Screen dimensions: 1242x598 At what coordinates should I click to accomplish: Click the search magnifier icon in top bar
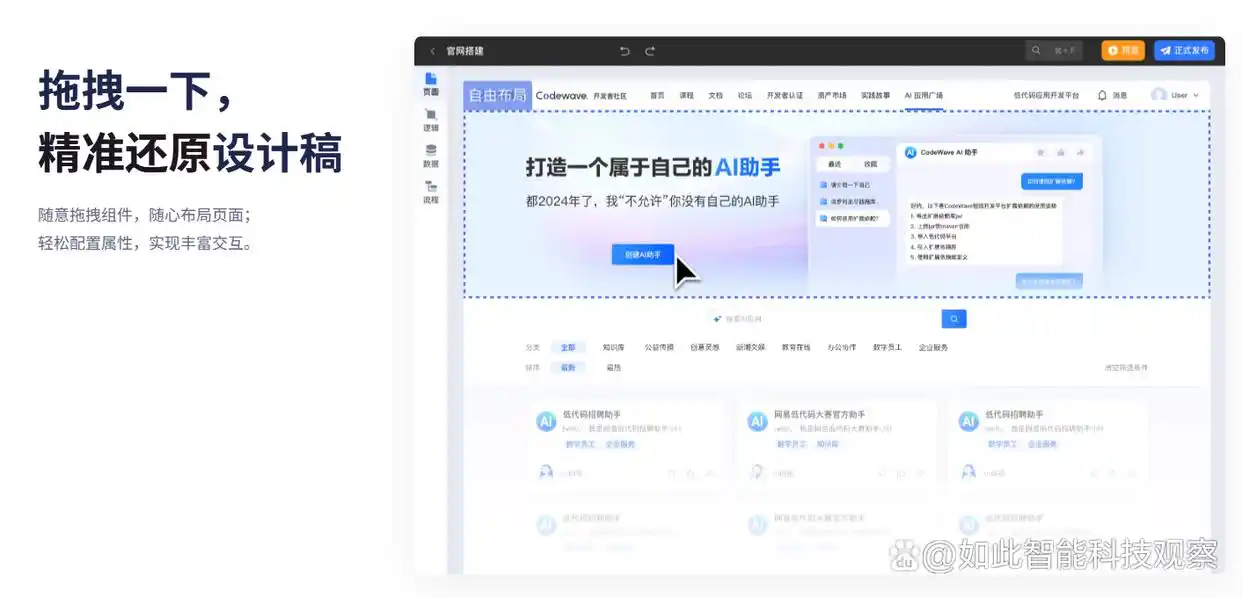[1036, 50]
